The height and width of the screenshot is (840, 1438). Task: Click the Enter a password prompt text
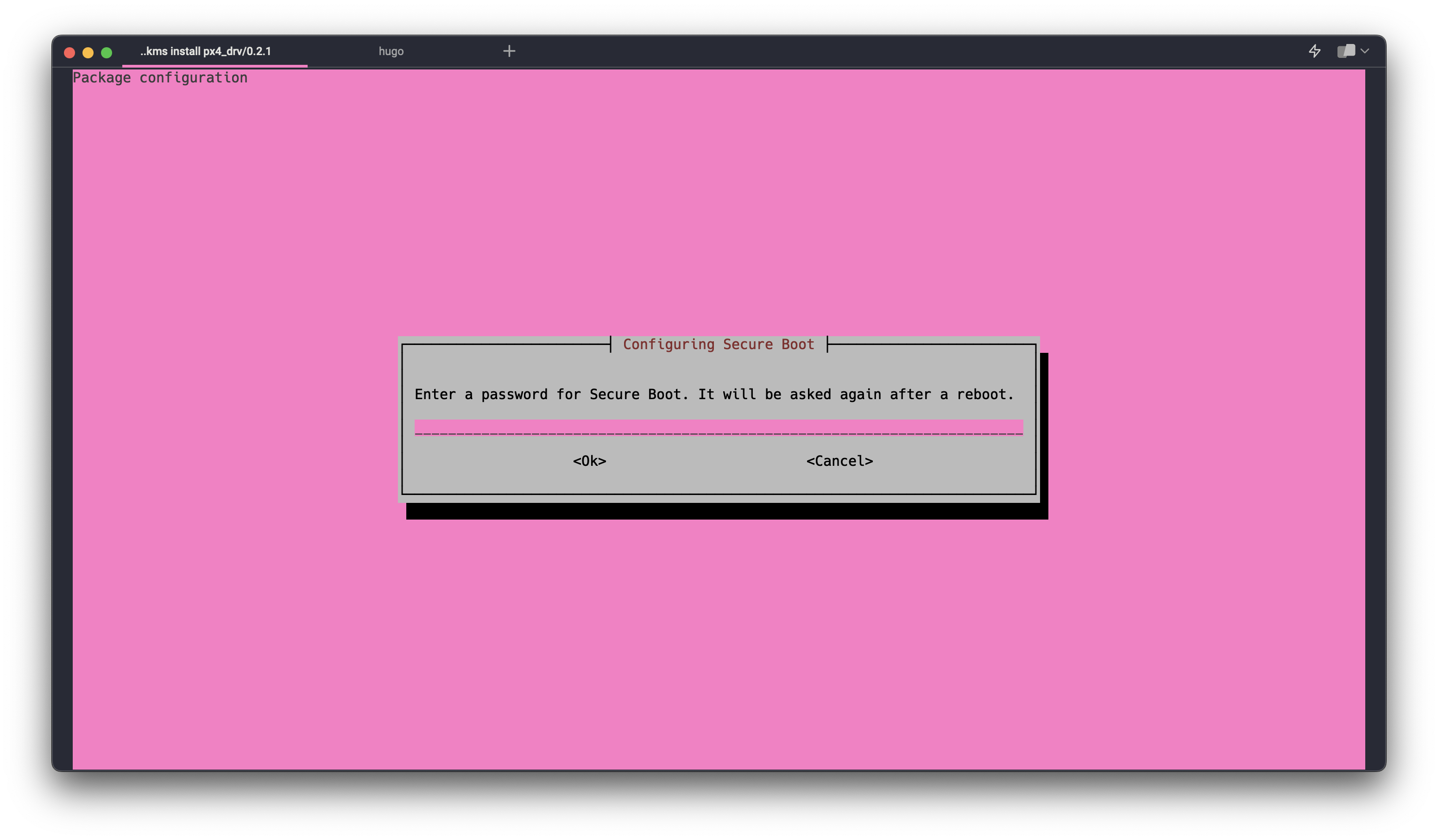(480, 394)
